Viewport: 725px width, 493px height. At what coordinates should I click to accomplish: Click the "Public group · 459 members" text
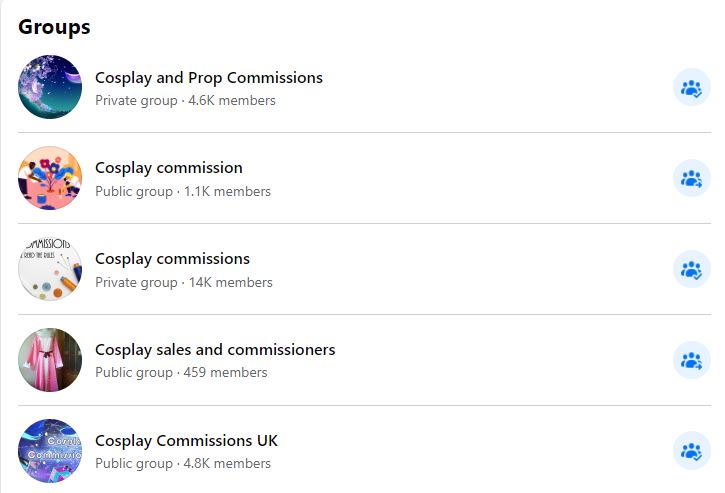click(181, 373)
